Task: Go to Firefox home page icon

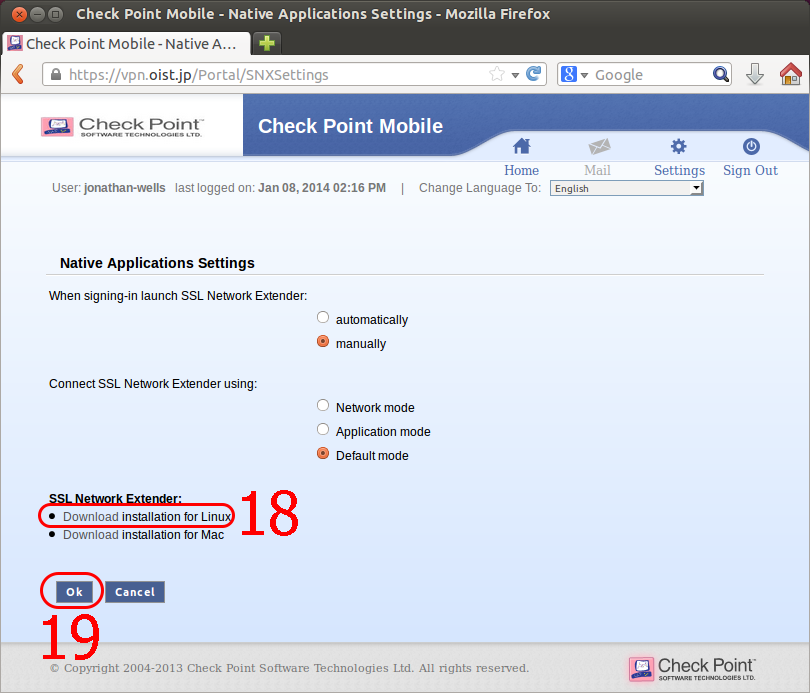Action: pos(790,74)
